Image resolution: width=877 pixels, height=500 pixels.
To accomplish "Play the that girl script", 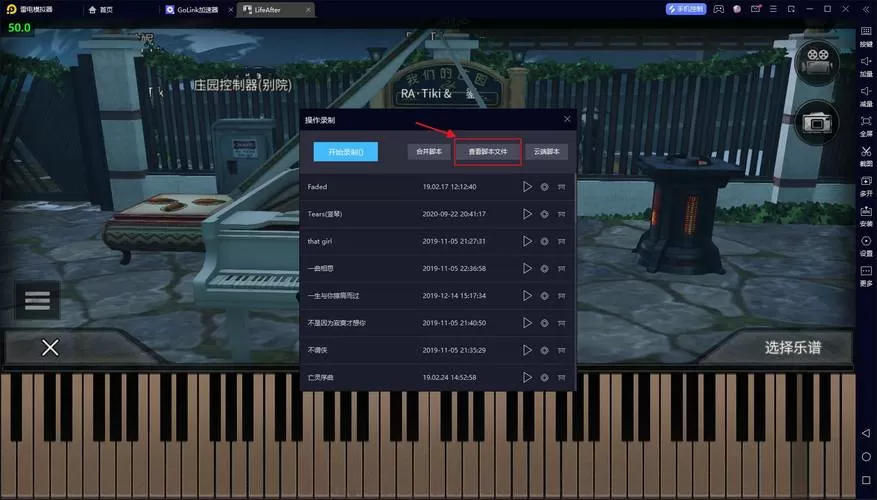I will point(527,241).
